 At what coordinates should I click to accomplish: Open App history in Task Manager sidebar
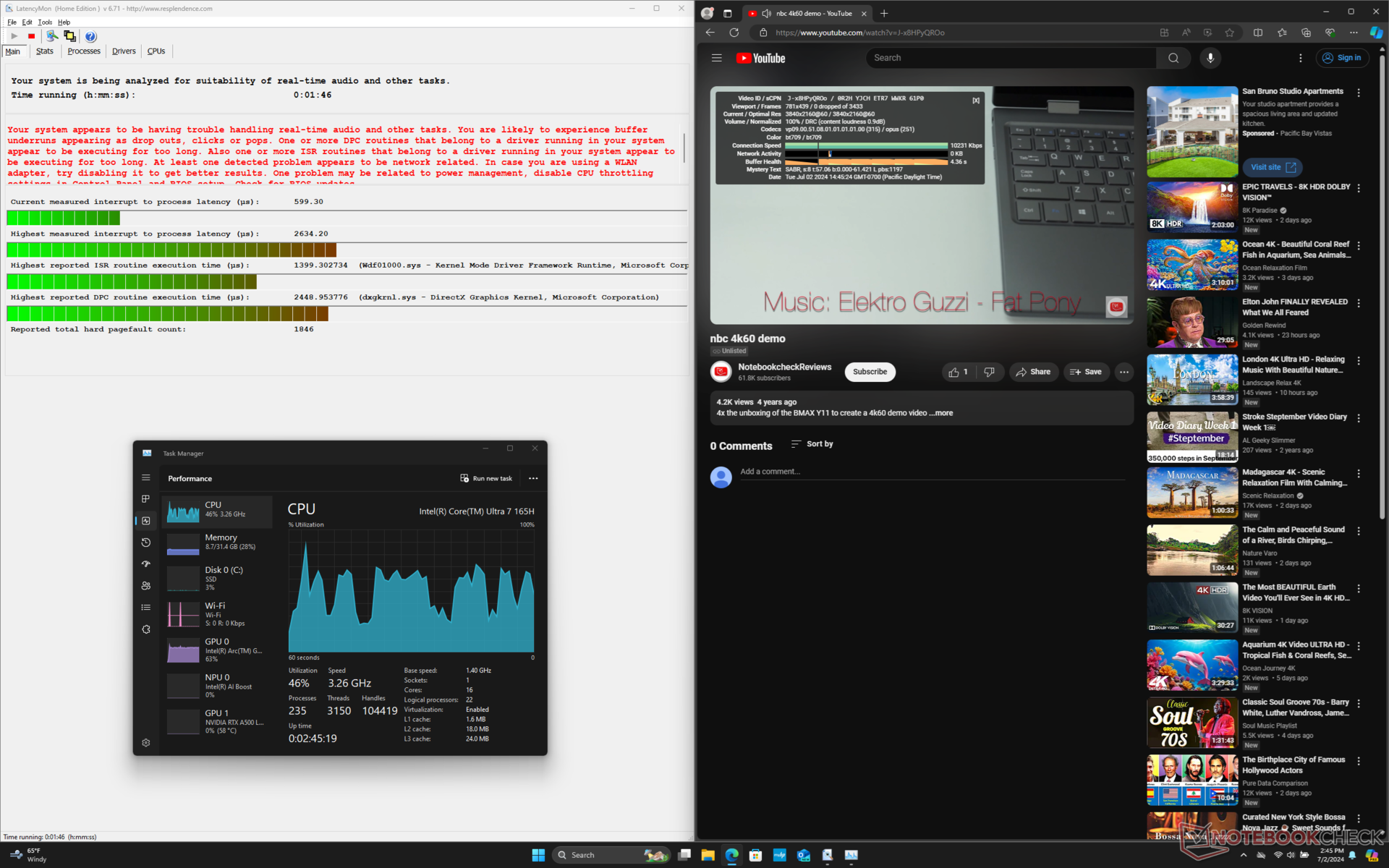146,542
